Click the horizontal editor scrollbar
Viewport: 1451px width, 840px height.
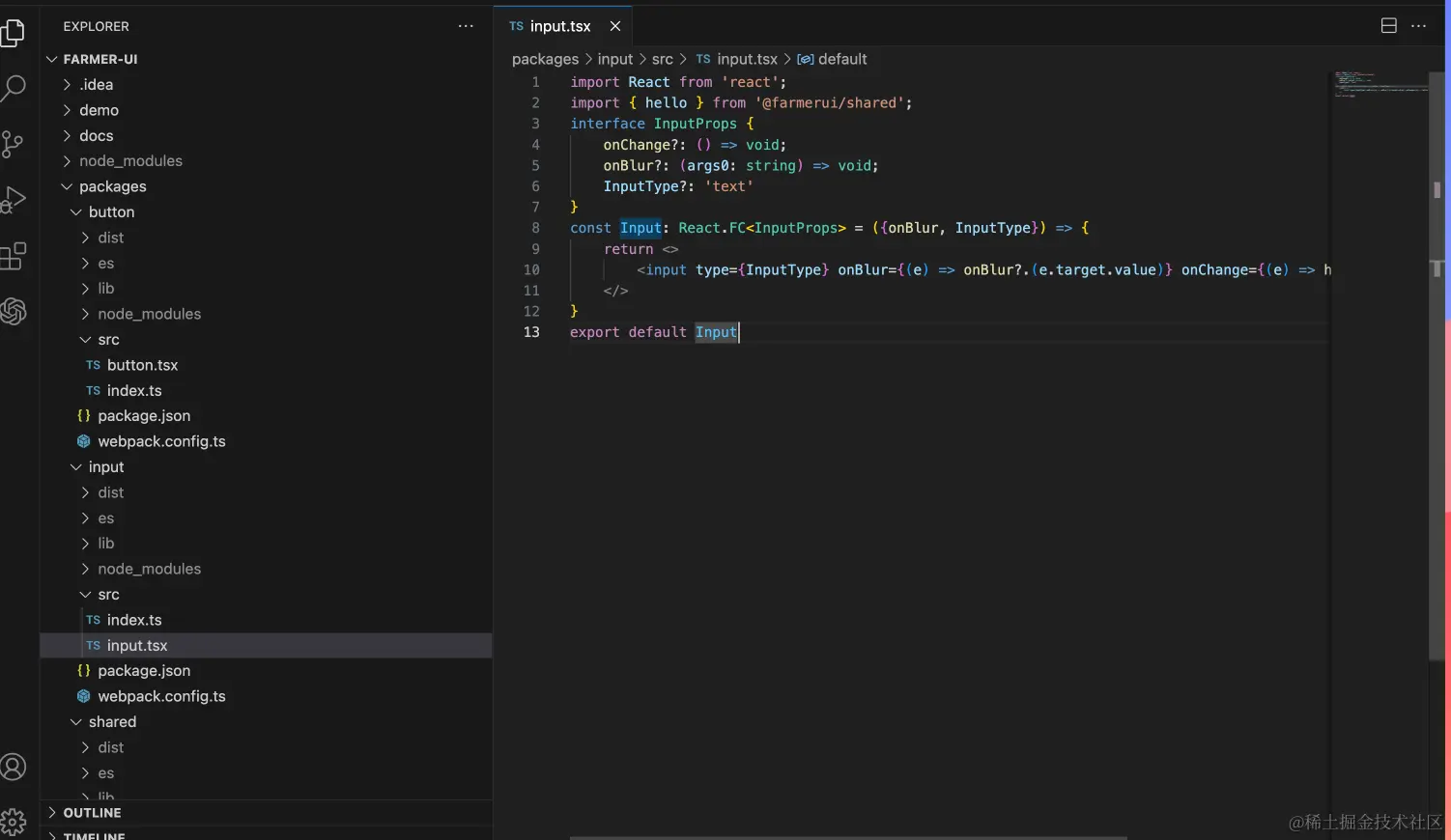[x=848, y=837]
